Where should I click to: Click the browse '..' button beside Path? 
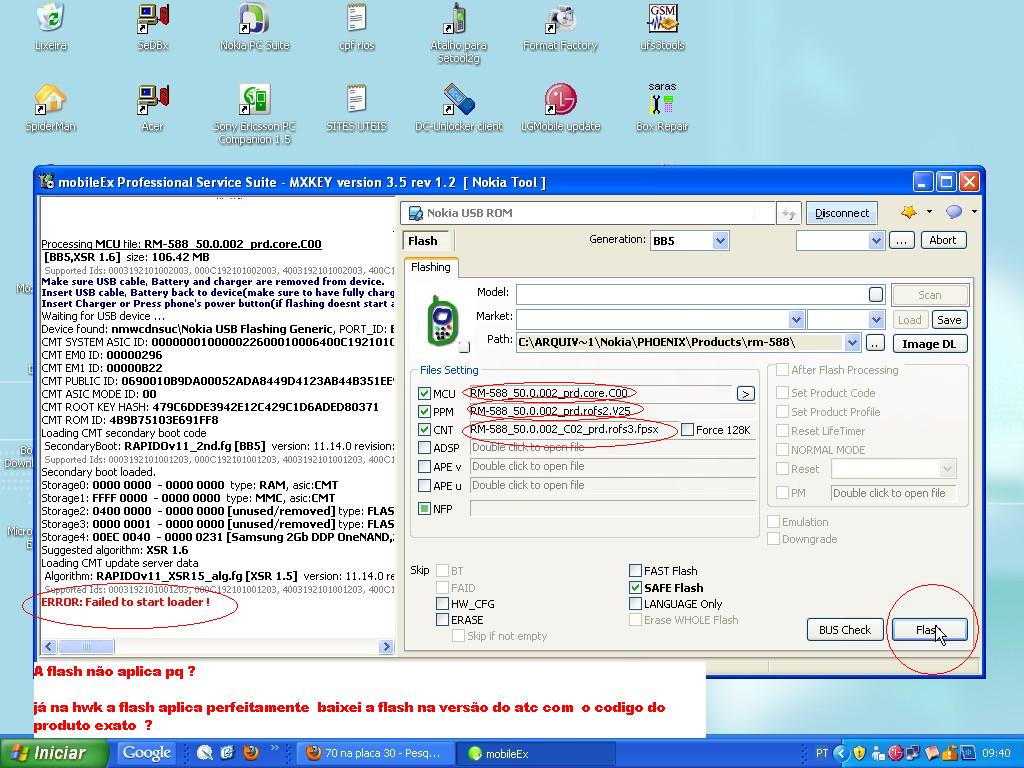click(875, 343)
